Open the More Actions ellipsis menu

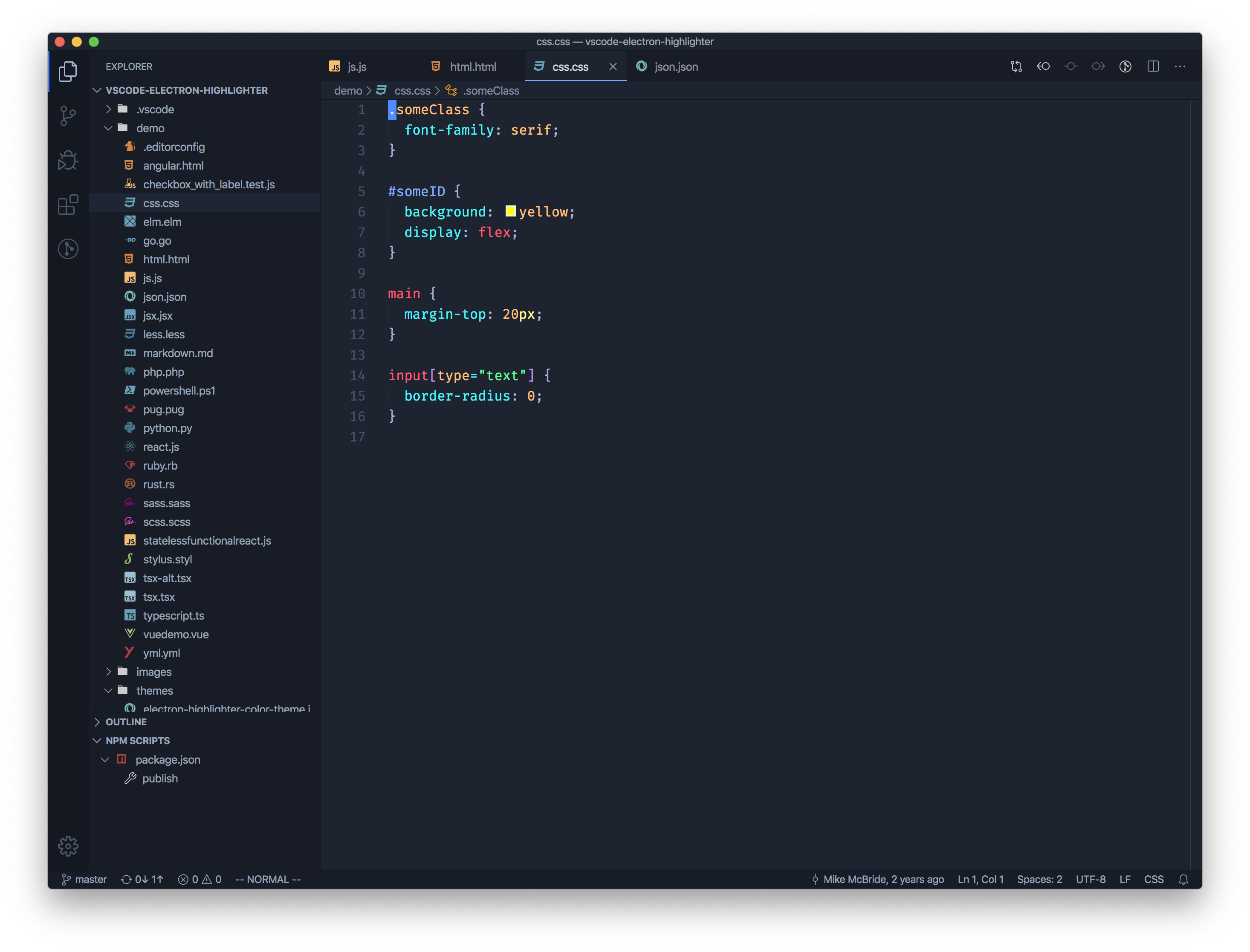(1180, 66)
